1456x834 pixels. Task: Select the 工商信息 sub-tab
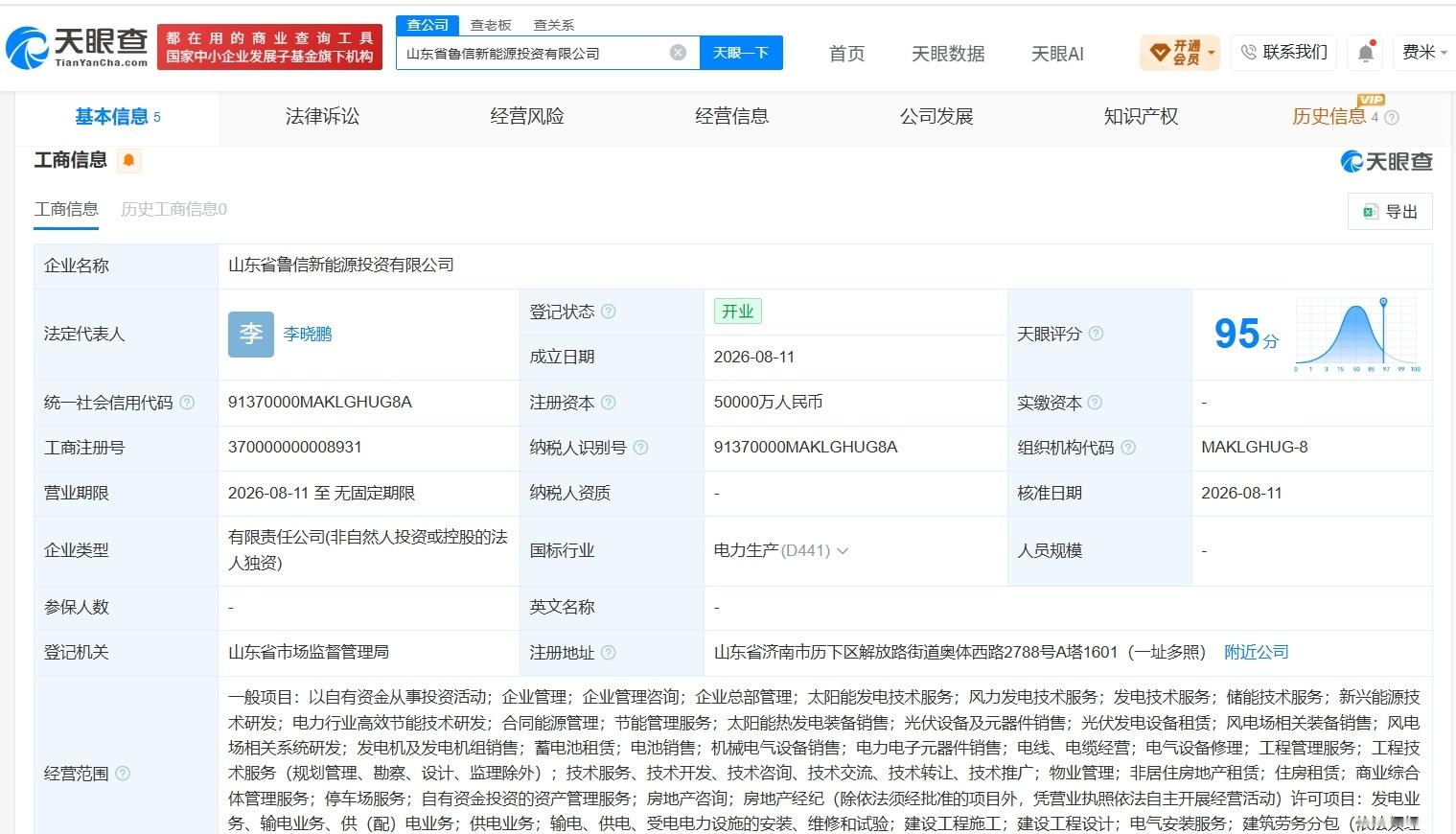pos(66,209)
